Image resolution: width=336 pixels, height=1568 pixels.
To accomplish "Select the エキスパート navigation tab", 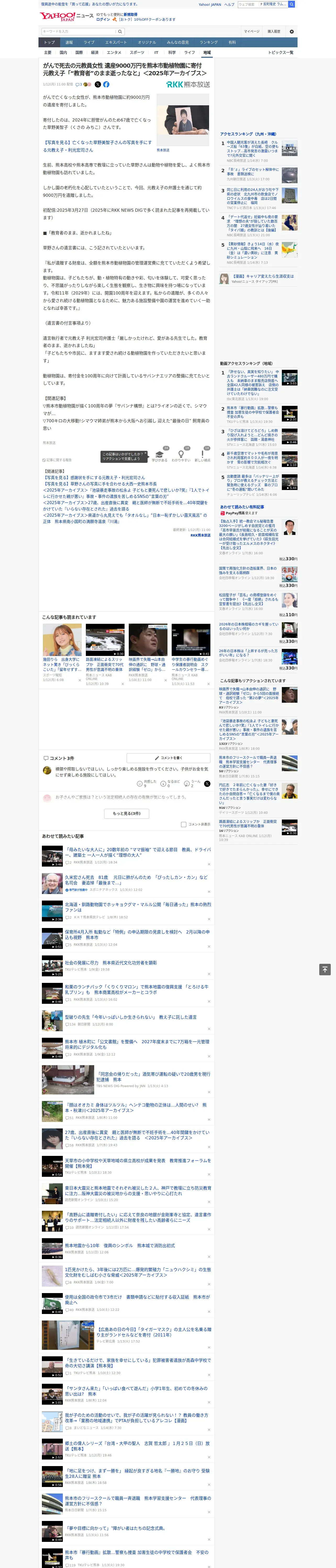I will pos(116,43).
